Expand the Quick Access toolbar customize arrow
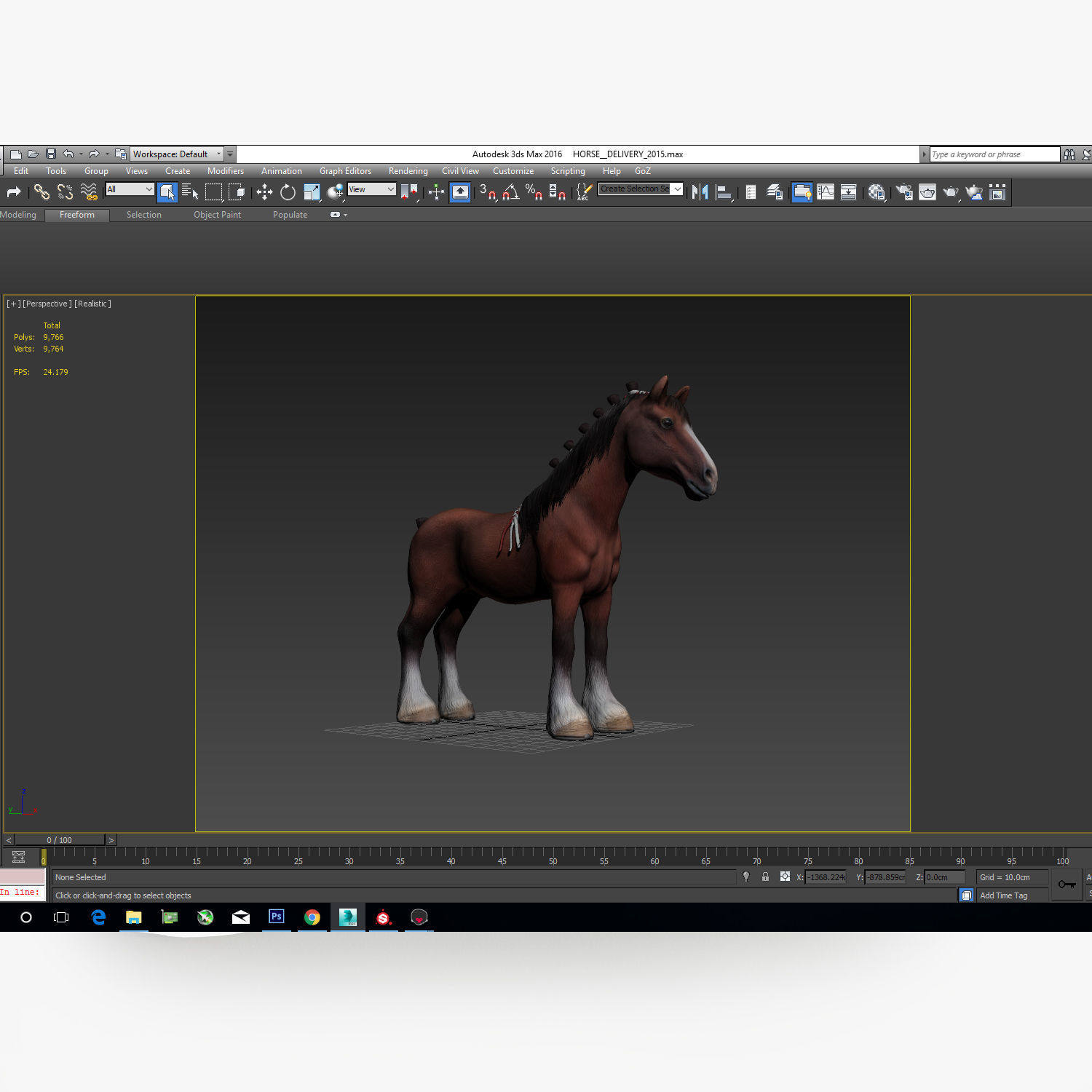Viewport: 1092px width, 1092px height. click(230, 154)
